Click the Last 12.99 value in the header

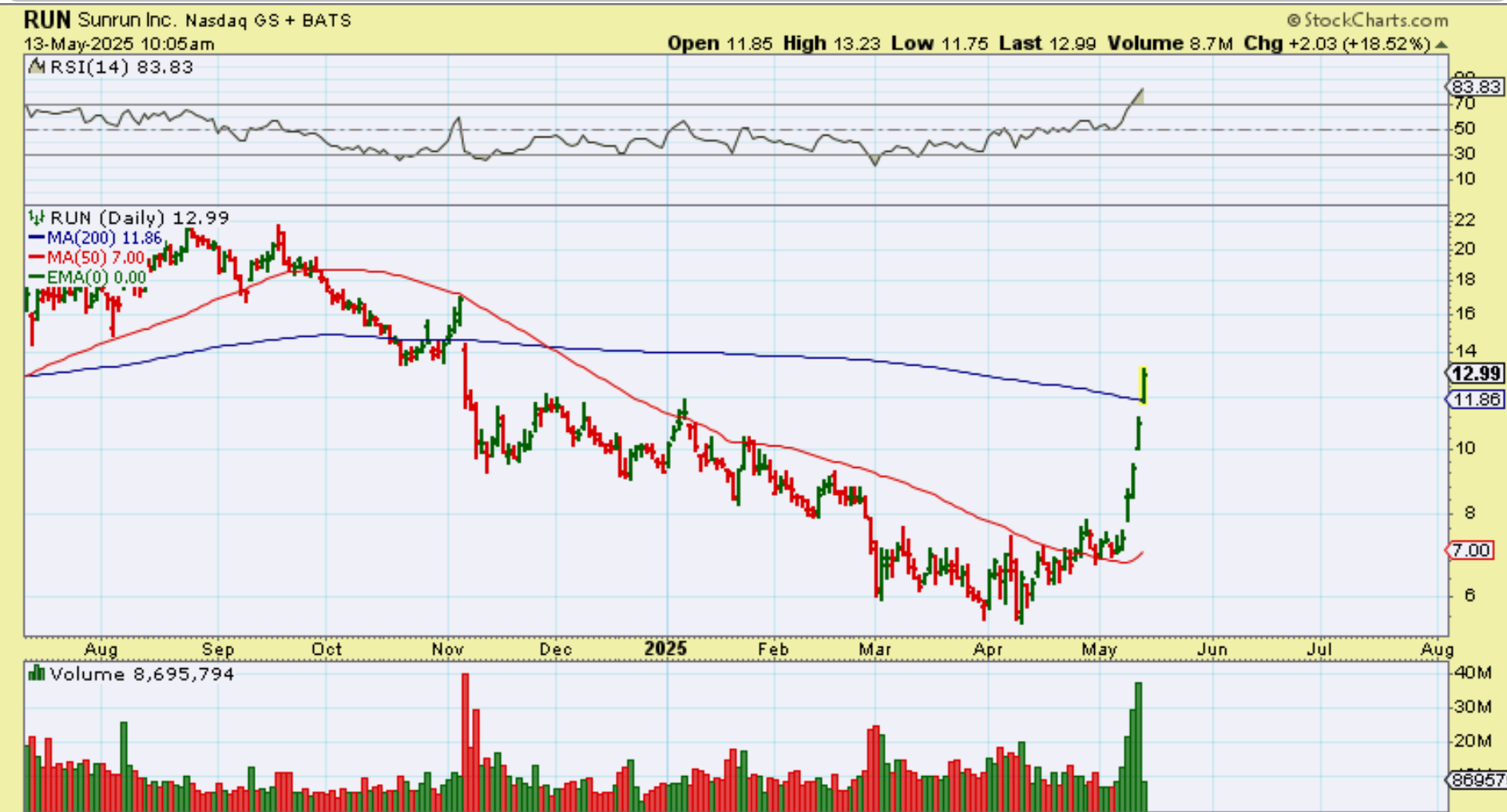click(1048, 44)
